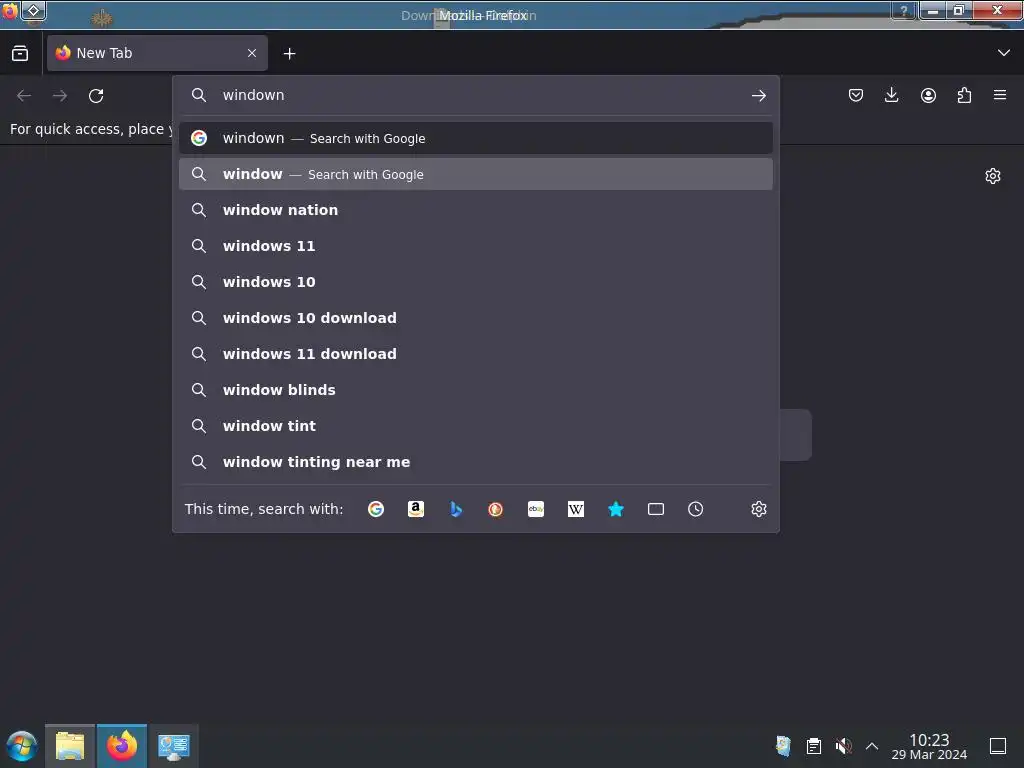This screenshot has width=1024, height=768.
Task: Pick the 'window blinds' suggestion
Action: click(x=475, y=390)
